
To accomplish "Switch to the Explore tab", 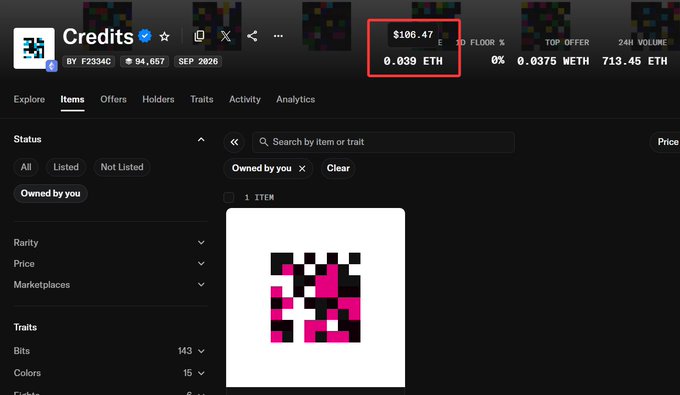I will click(29, 99).
